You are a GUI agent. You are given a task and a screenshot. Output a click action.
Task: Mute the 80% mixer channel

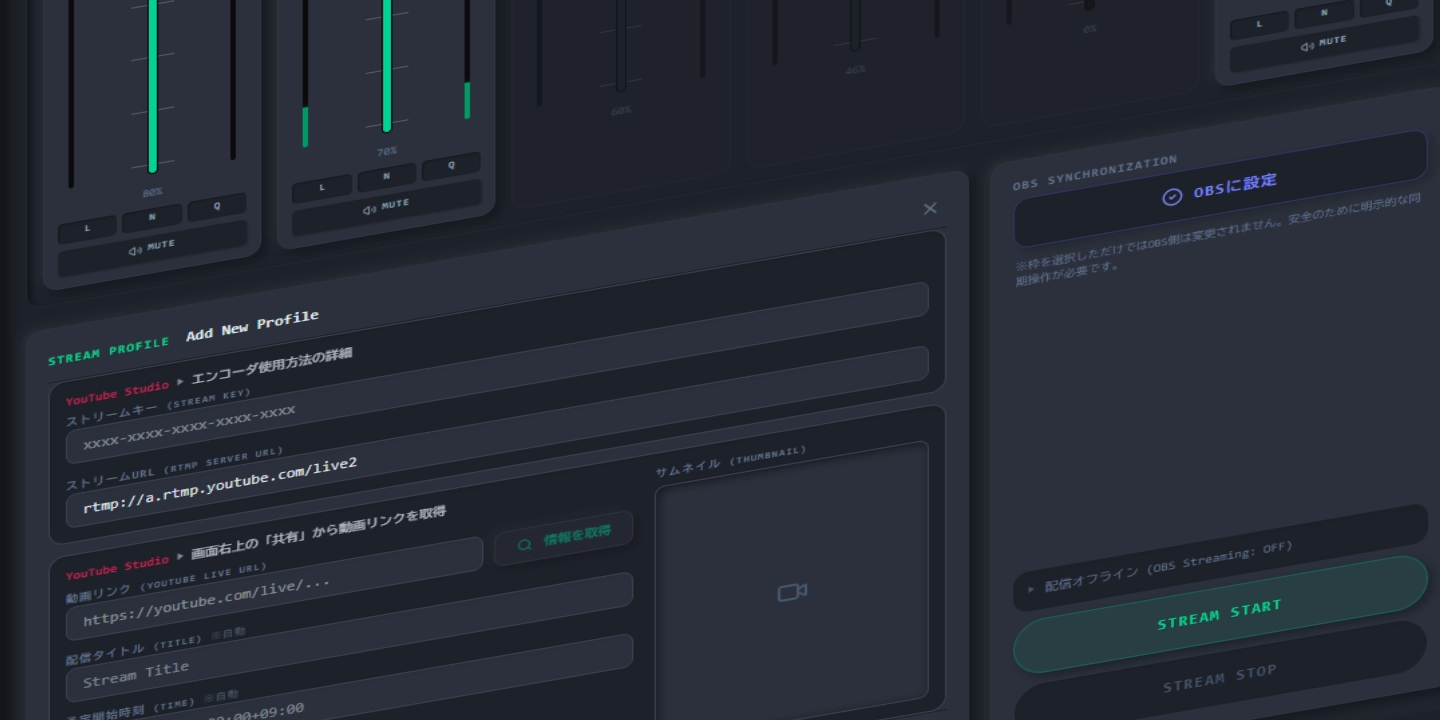click(x=152, y=248)
